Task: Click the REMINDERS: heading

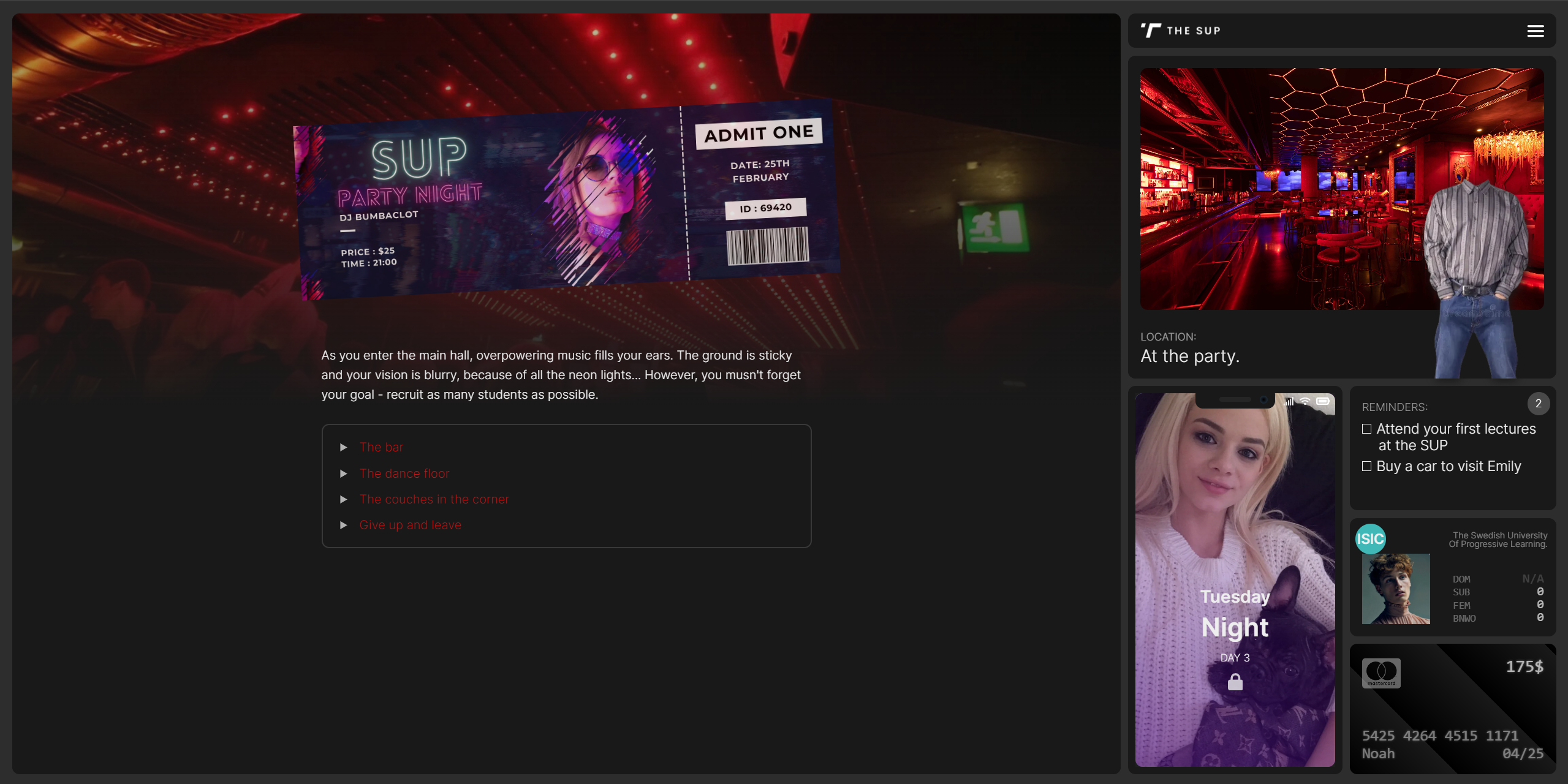Action: pyautogui.click(x=1395, y=407)
